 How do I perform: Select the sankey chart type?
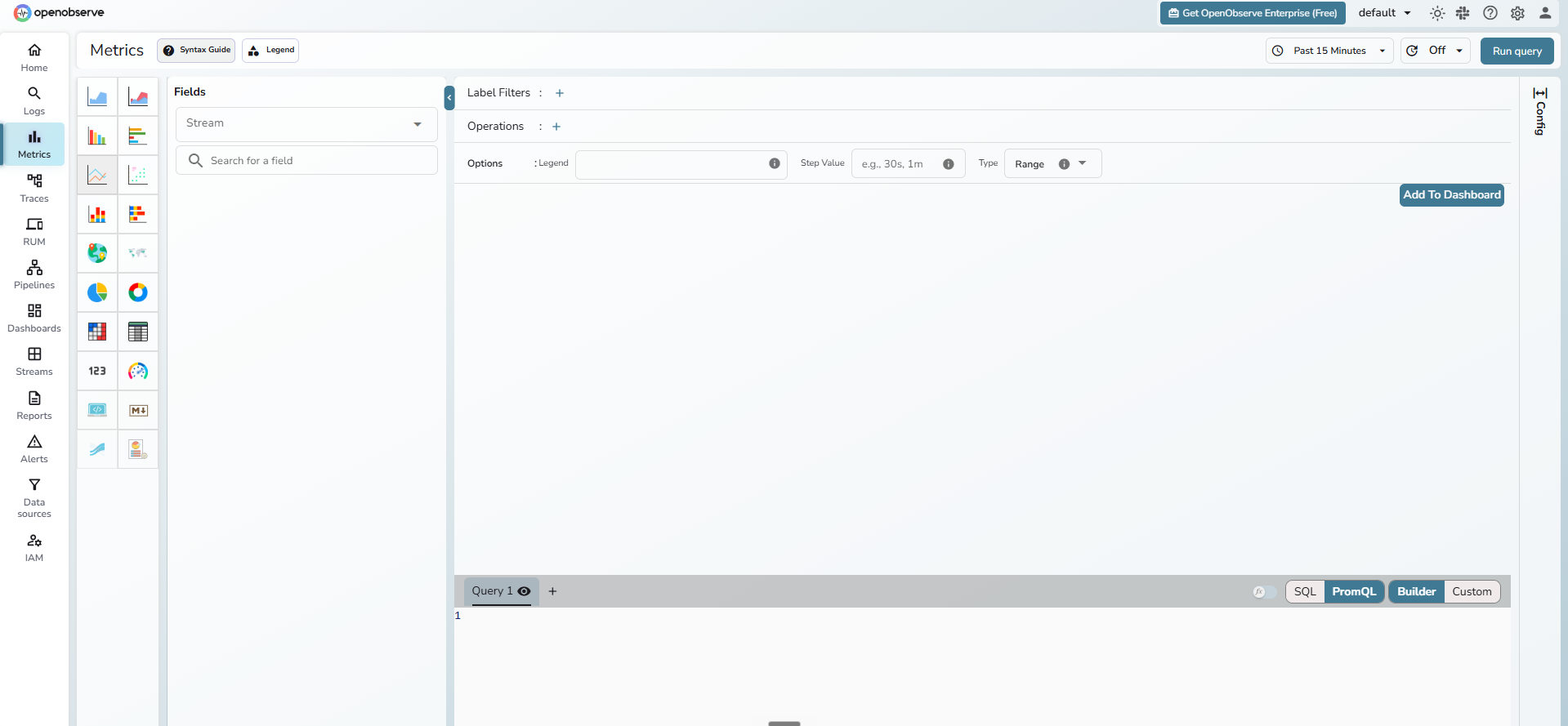coord(97,449)
